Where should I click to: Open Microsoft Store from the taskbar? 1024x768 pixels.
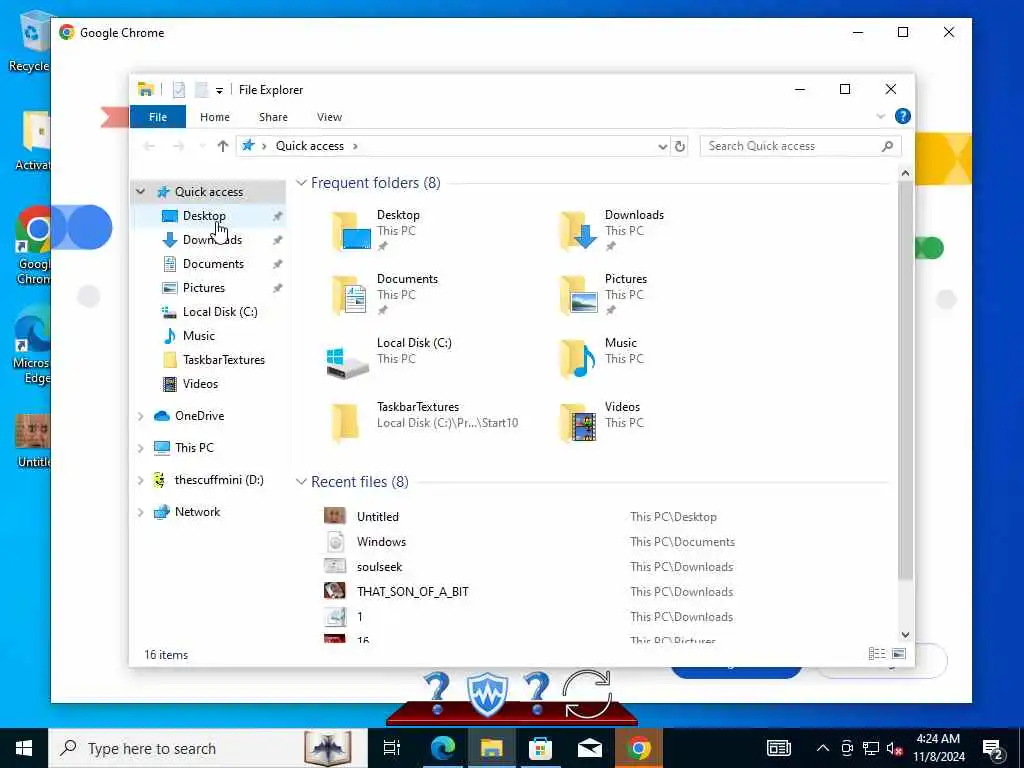pos(540,748)
